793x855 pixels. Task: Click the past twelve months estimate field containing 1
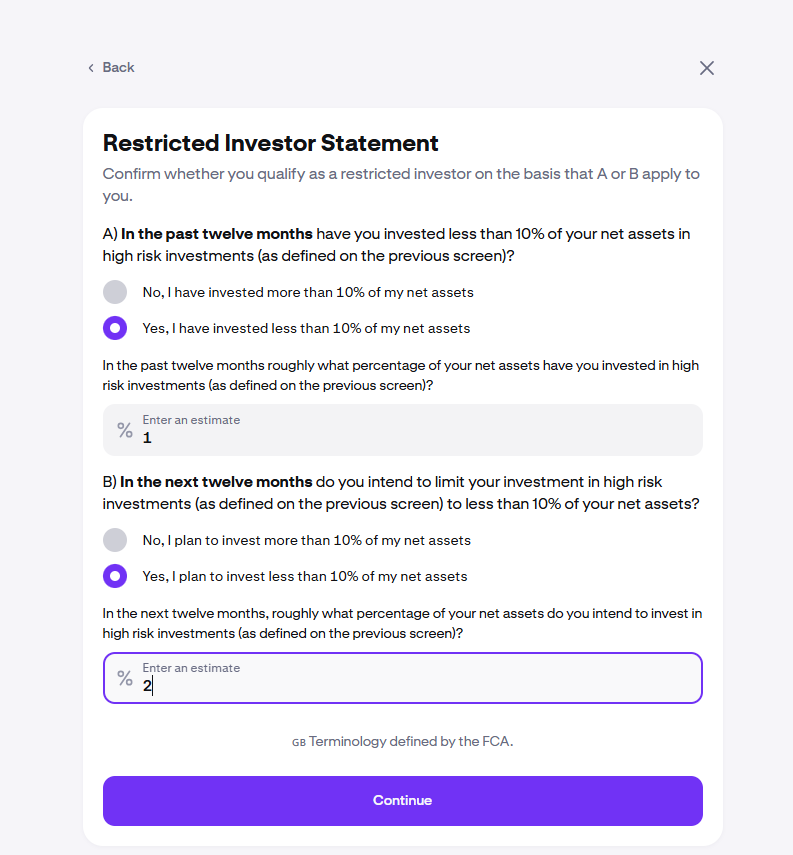click(x=402, y=430)
